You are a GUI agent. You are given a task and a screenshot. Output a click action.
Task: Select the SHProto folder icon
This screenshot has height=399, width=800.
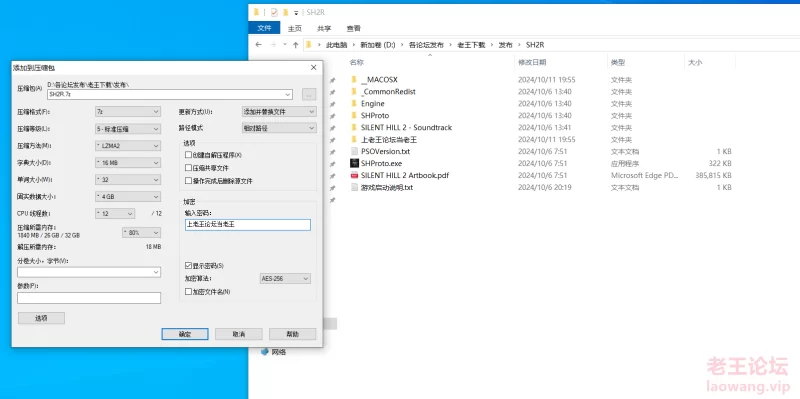355,116
